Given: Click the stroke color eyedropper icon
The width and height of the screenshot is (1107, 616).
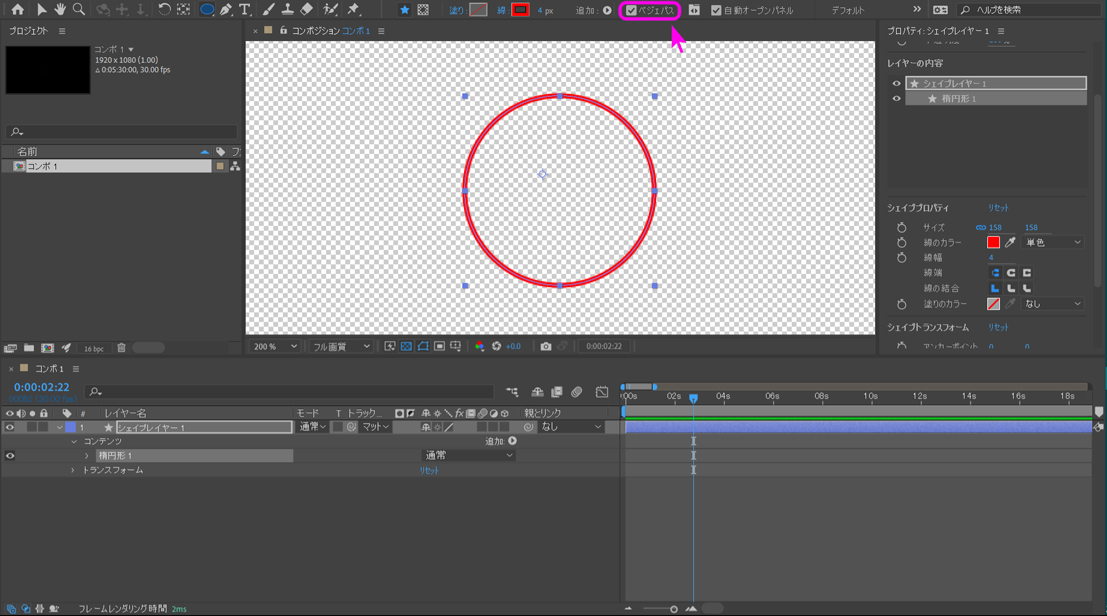Looking at the screenshot, I should click(1011, 242).
